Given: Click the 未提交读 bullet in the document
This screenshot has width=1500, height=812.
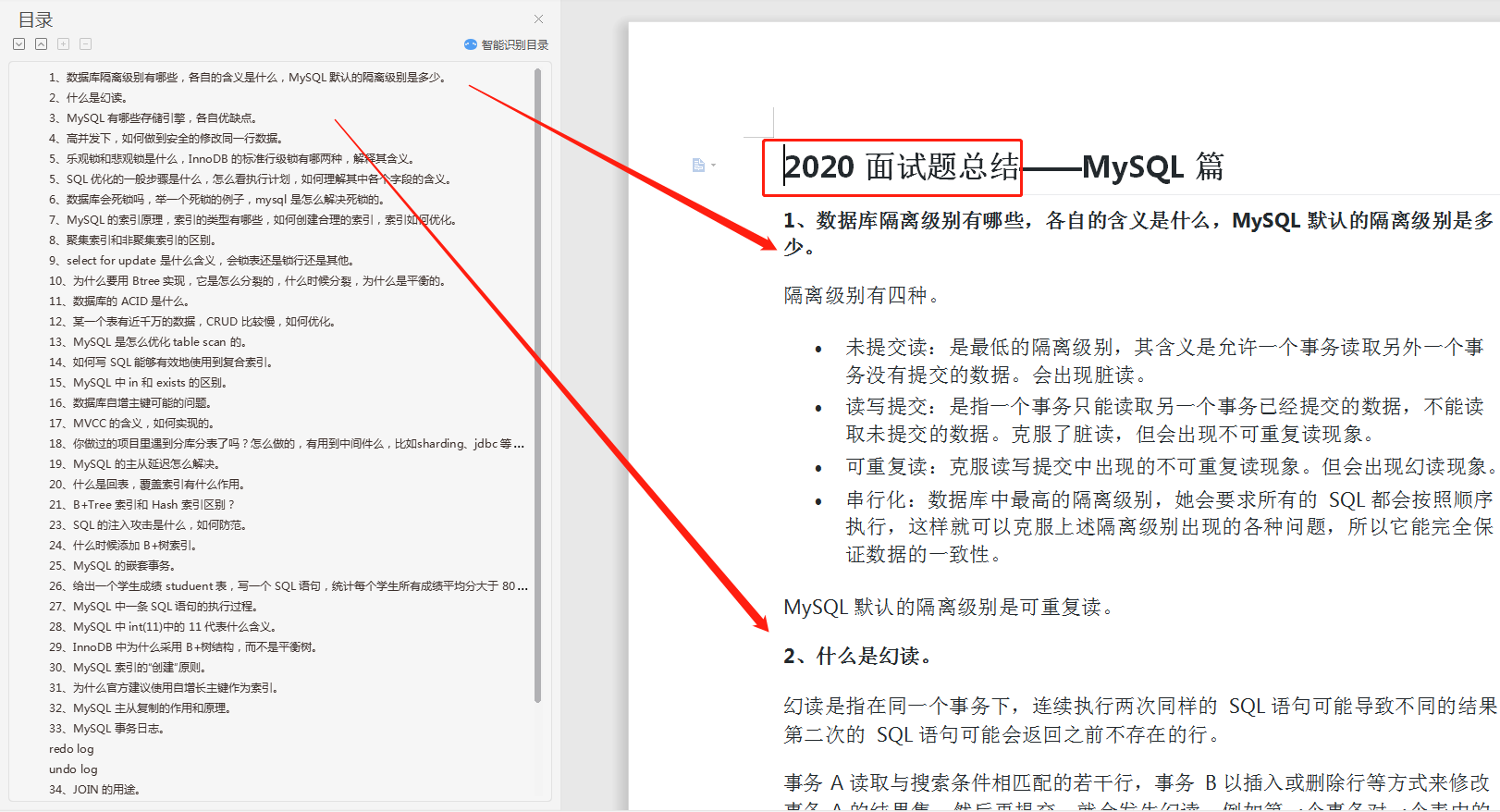Looking at the screenshot, I should pyautogui.click(x=1165, y=361).
